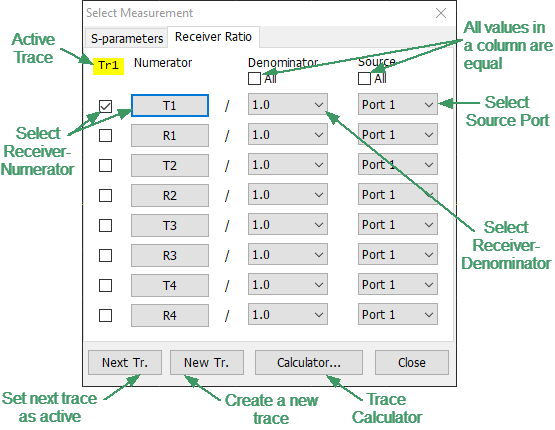The width and height of the screenshot is (555, 430).
Task: Close the Select Measurement dialog with the X icon
Action: (441, 13)
